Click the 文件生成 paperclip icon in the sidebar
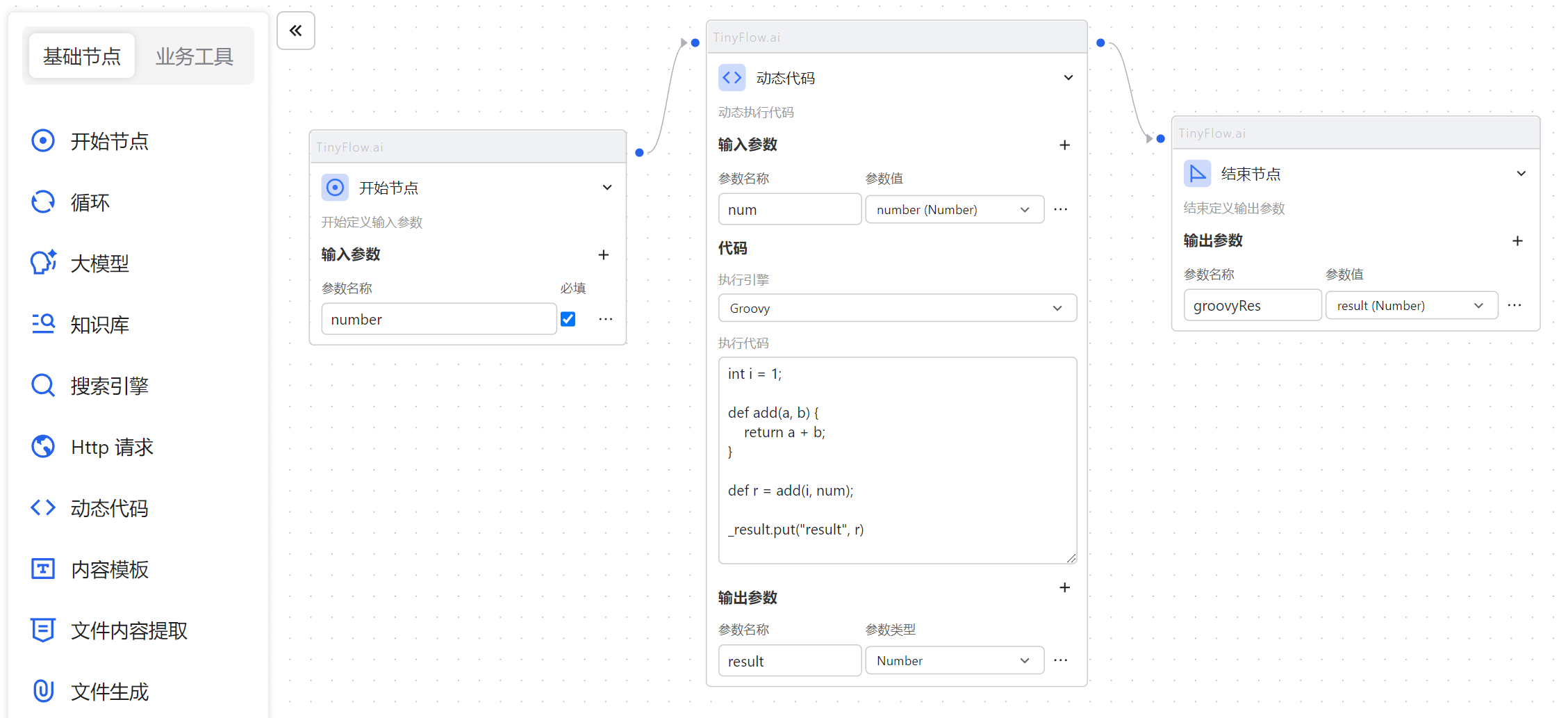Image resolution: width=1568 pixels, height=718 pixels. point(43,692)
